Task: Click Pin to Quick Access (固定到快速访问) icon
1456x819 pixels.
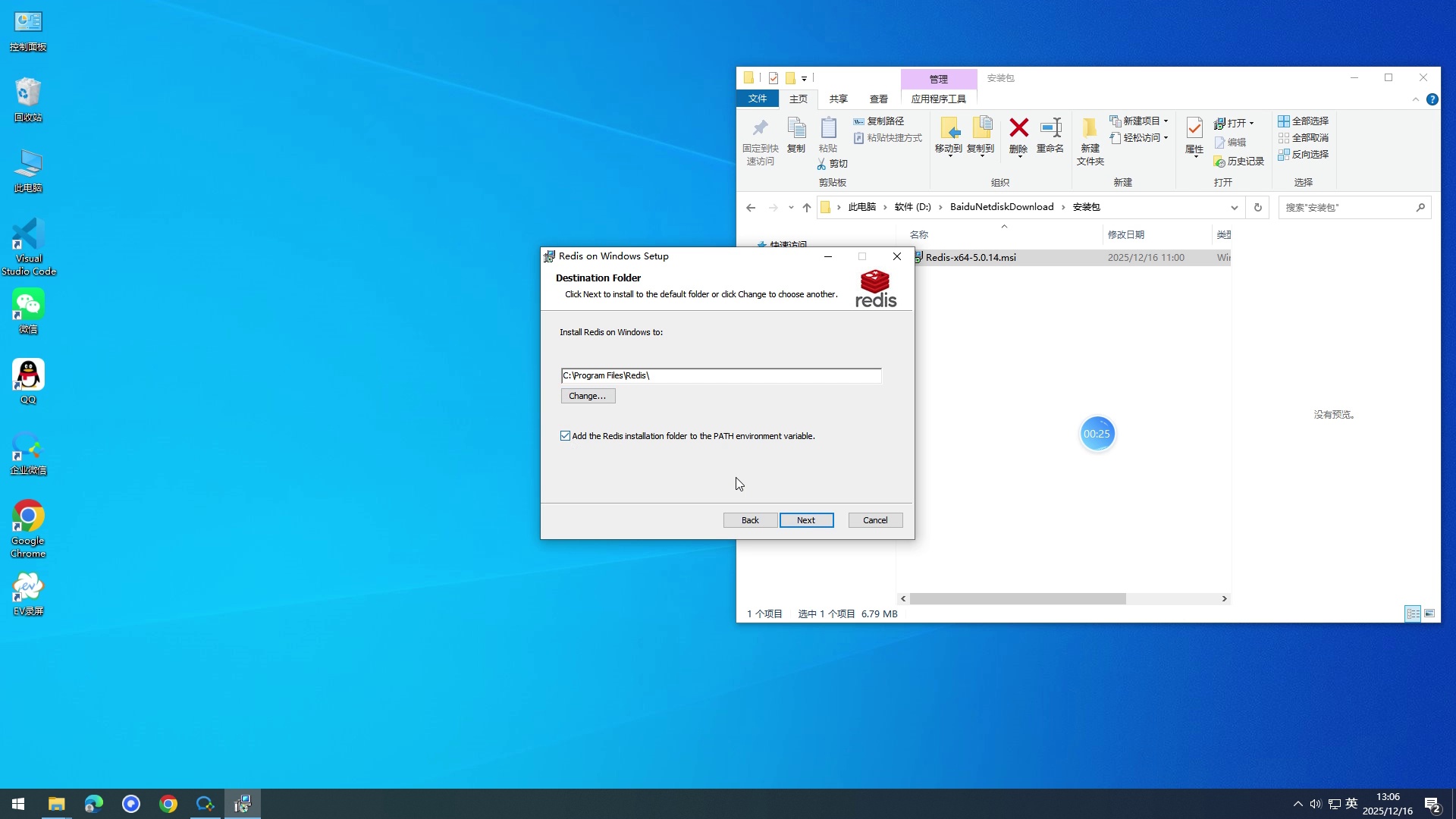Action: coord(760,129)
